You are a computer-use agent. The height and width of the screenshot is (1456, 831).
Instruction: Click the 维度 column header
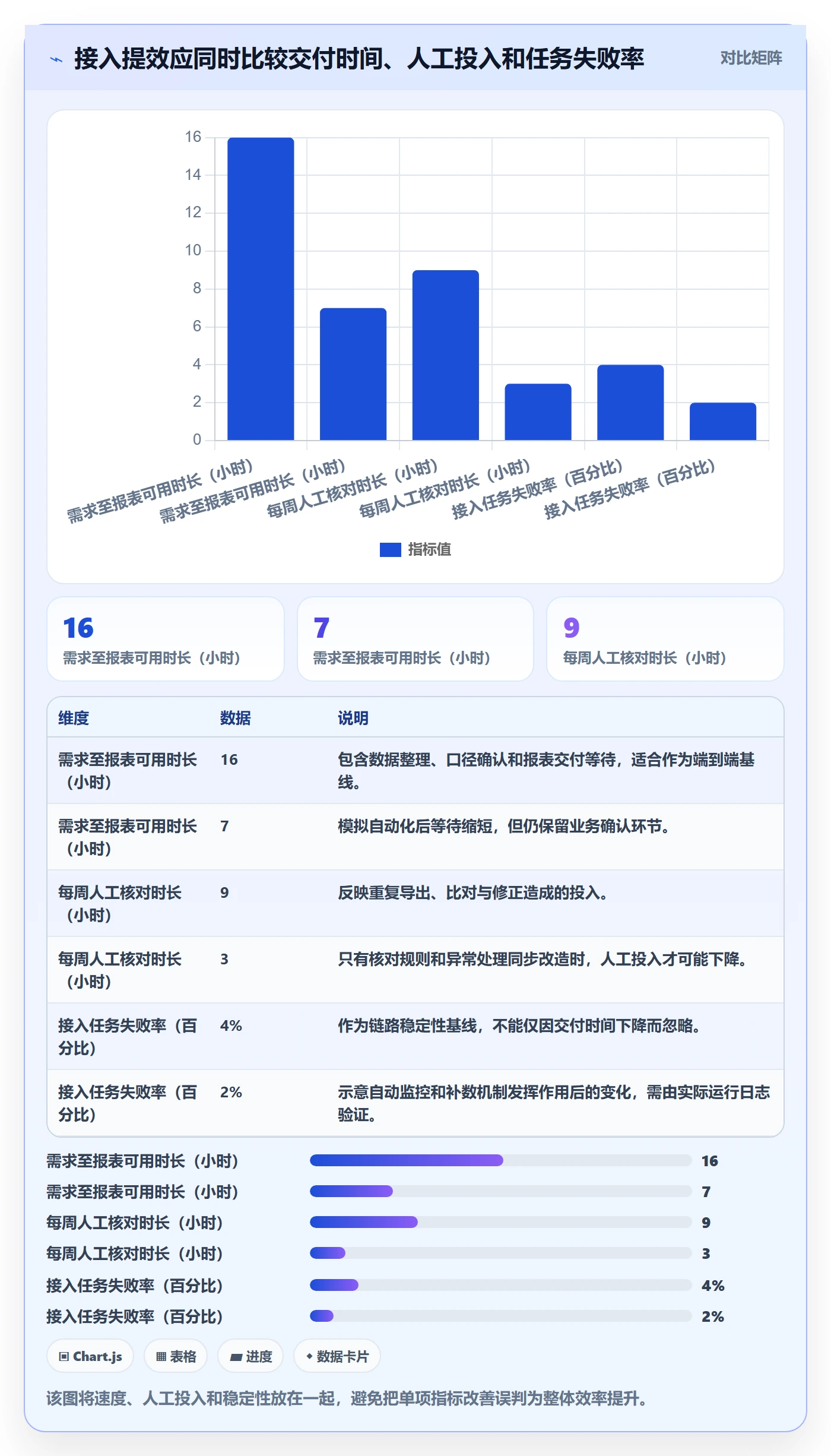coord(74,718)
